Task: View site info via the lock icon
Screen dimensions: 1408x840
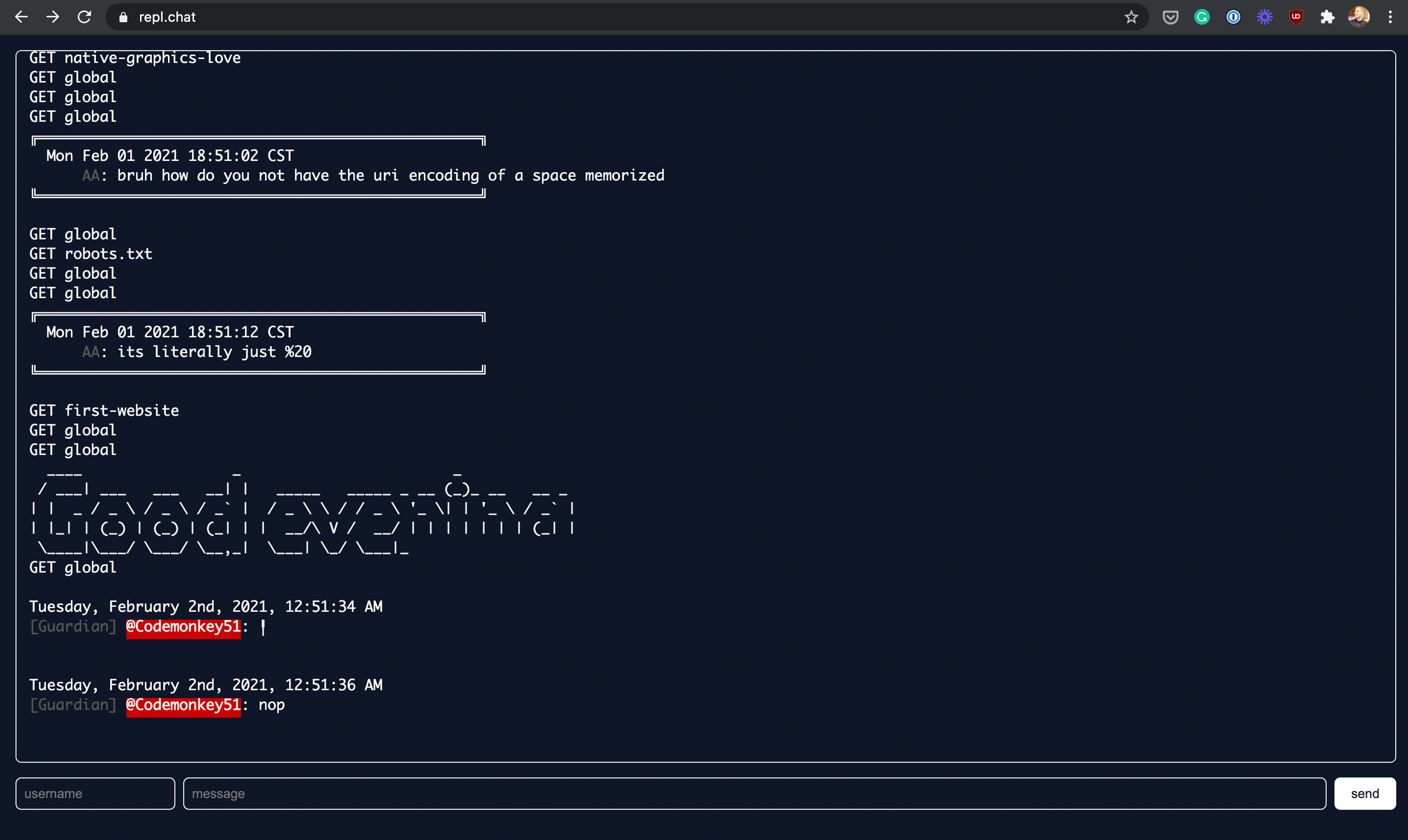Action: tap(123, 18)
